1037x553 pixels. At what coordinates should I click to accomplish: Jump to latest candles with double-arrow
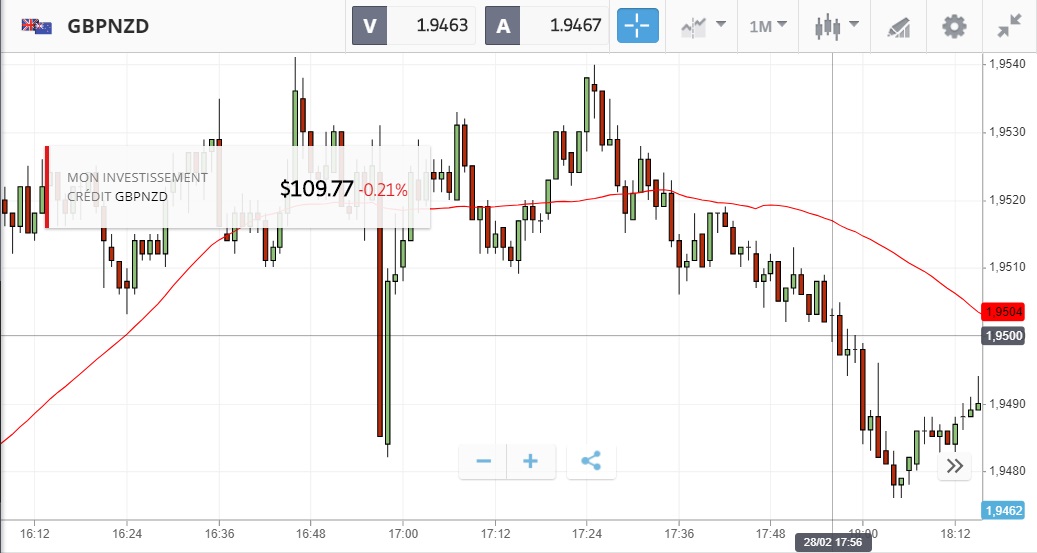pyautogui.click(x=955, y=465)
